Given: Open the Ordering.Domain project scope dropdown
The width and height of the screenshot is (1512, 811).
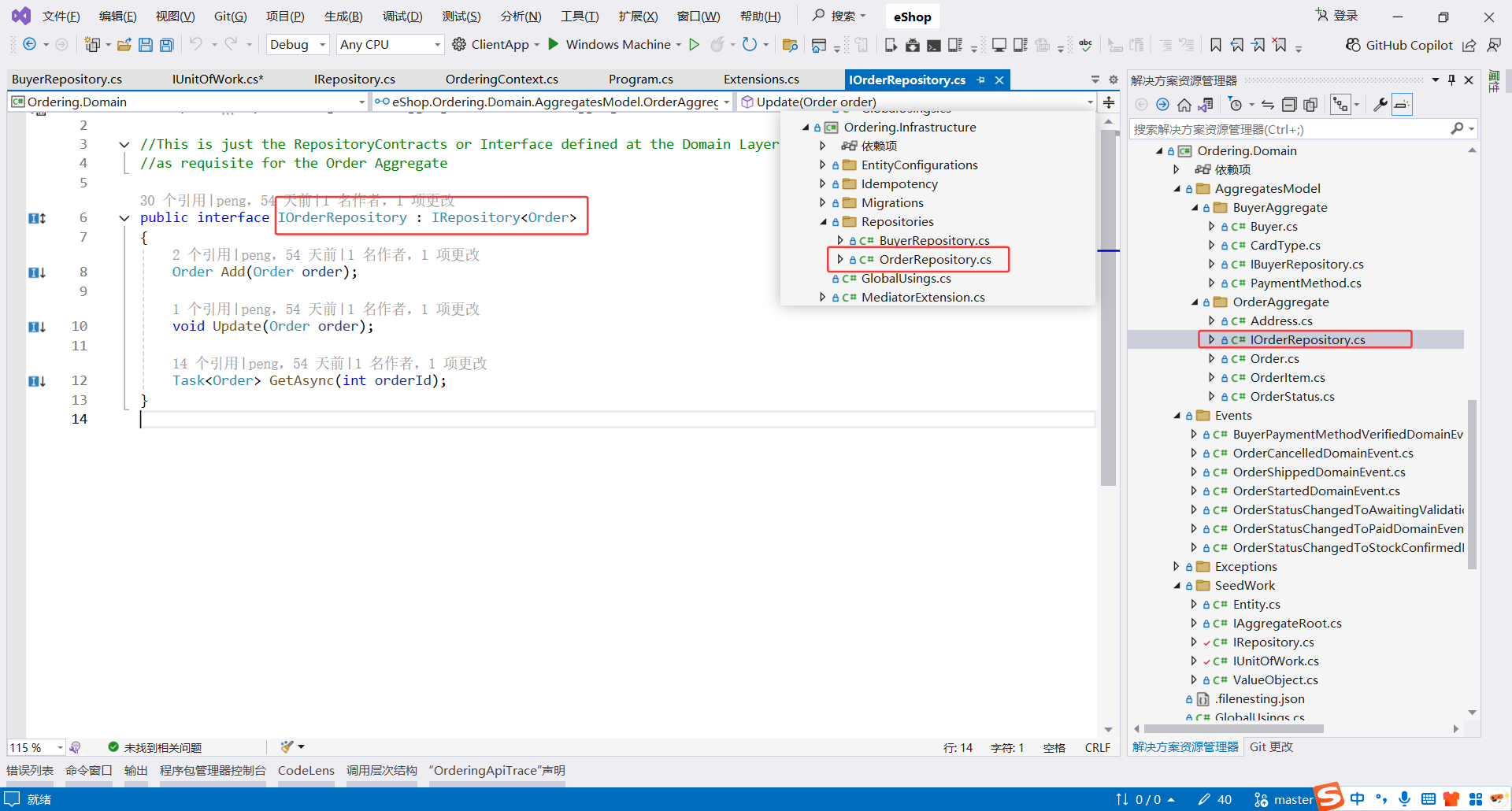Looking at the screenshot, I should [188, 102].
